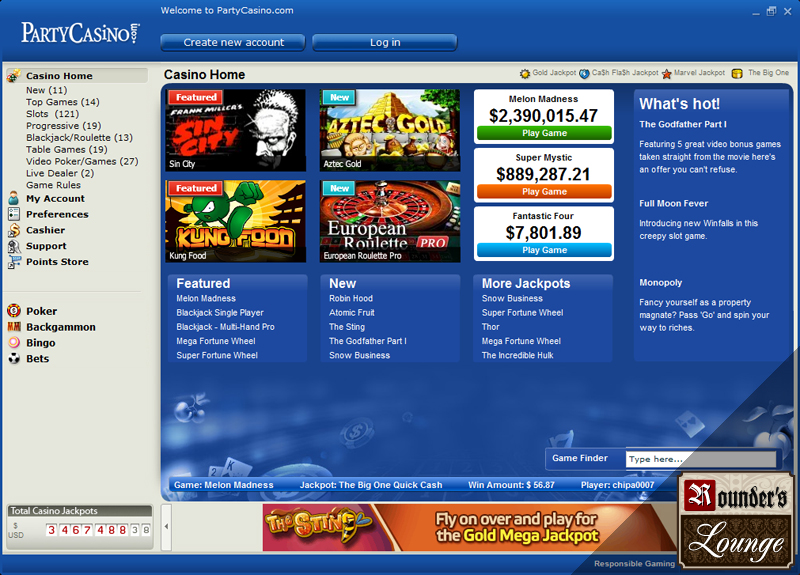The height and width of the screenshot is (575, 800).
Task: Open Video Poker/Games (27) category
Action: 82,161
